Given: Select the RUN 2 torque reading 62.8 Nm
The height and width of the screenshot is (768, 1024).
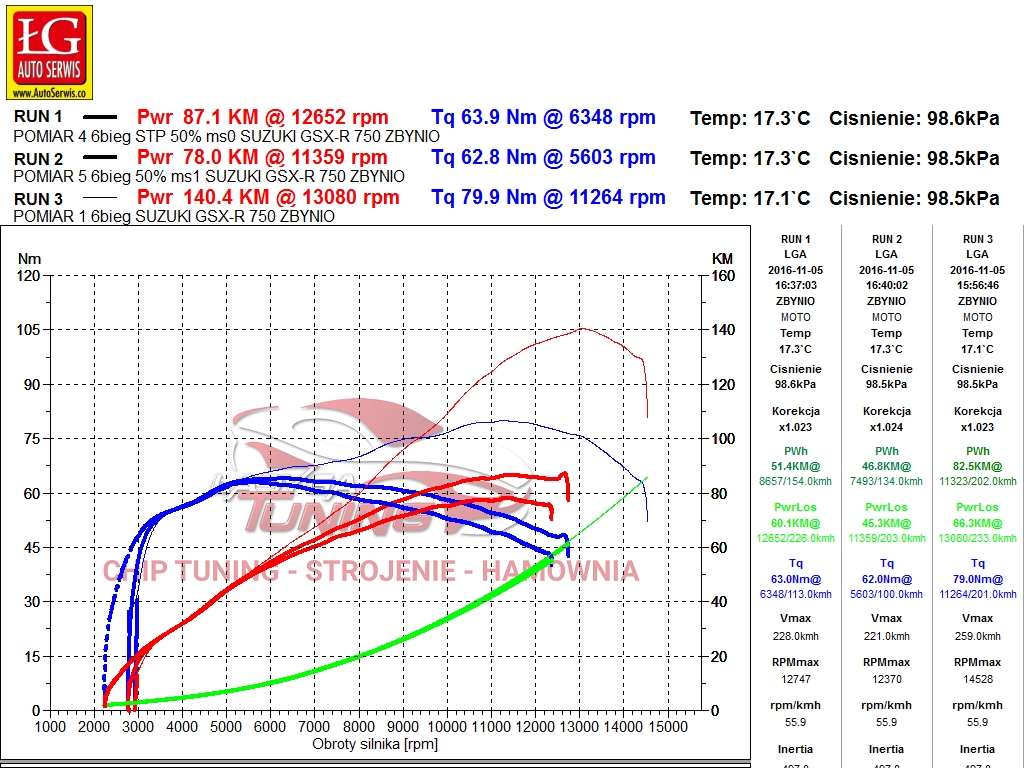Looking at the screenshot, I should point(543,157).
